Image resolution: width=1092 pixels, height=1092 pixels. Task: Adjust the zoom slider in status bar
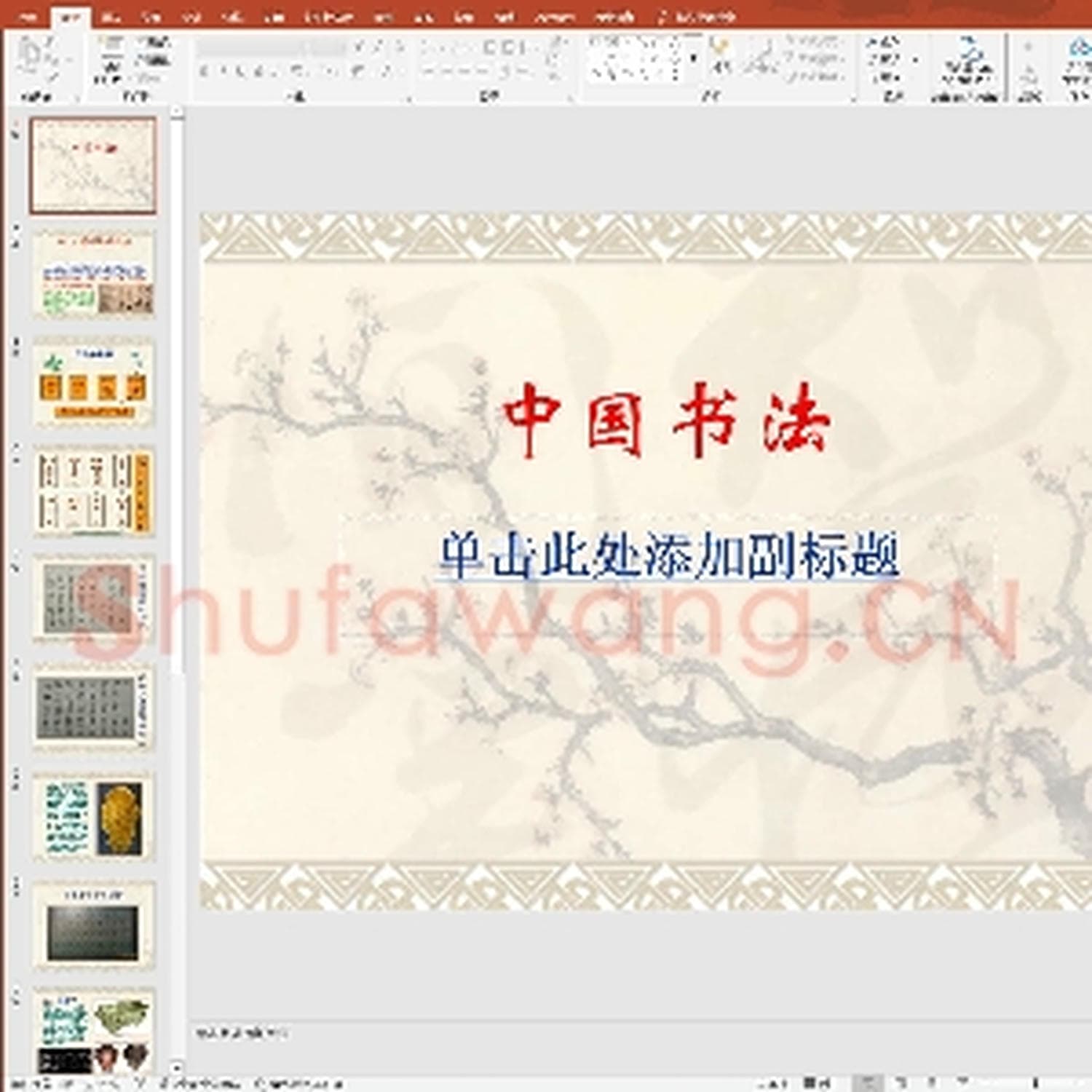coord(1034,1083)
